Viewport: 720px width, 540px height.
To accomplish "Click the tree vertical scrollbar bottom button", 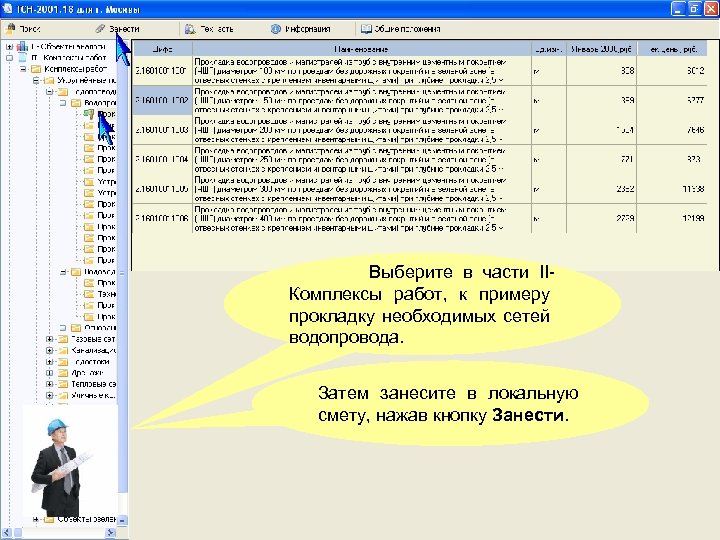I will coord(123,520).
